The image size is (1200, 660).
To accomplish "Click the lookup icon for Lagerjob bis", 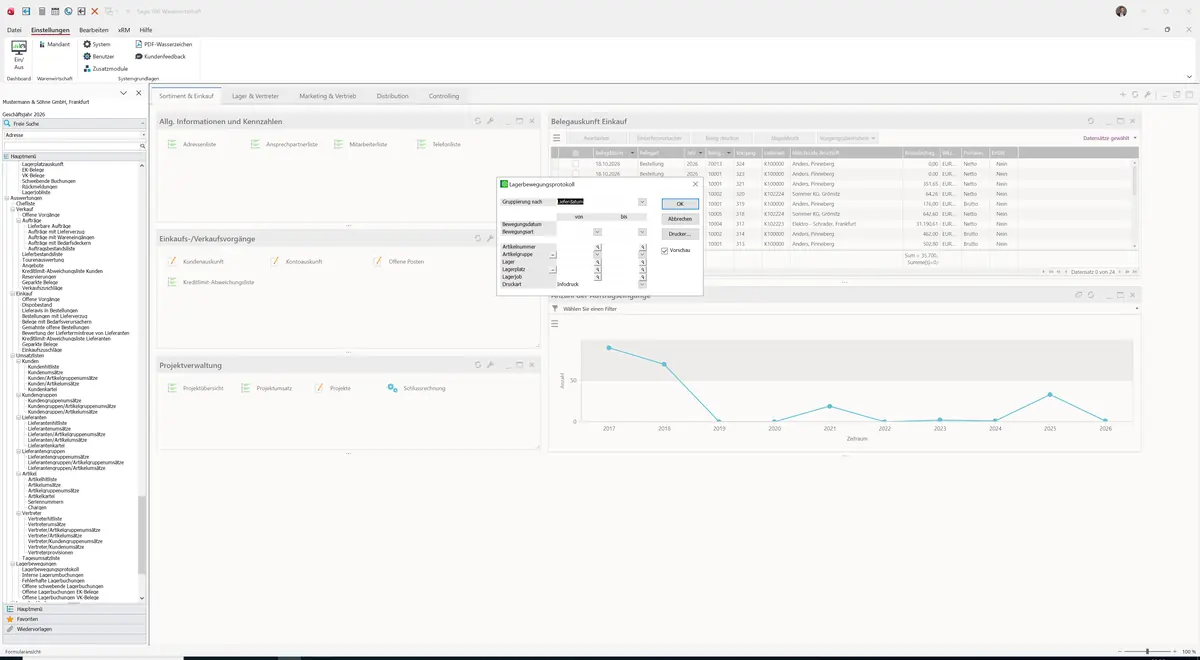I will point(642,277).
